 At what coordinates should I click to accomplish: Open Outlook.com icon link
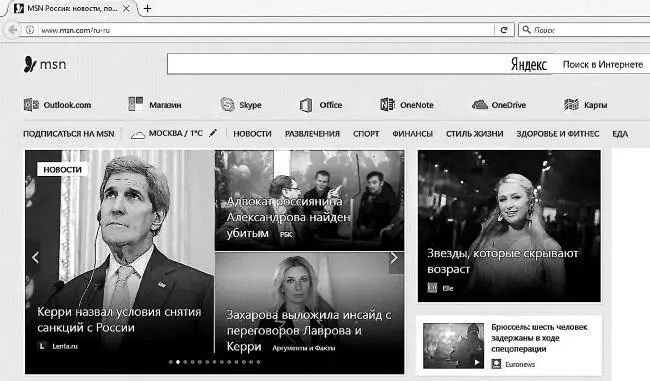click(x=31, y=104)
